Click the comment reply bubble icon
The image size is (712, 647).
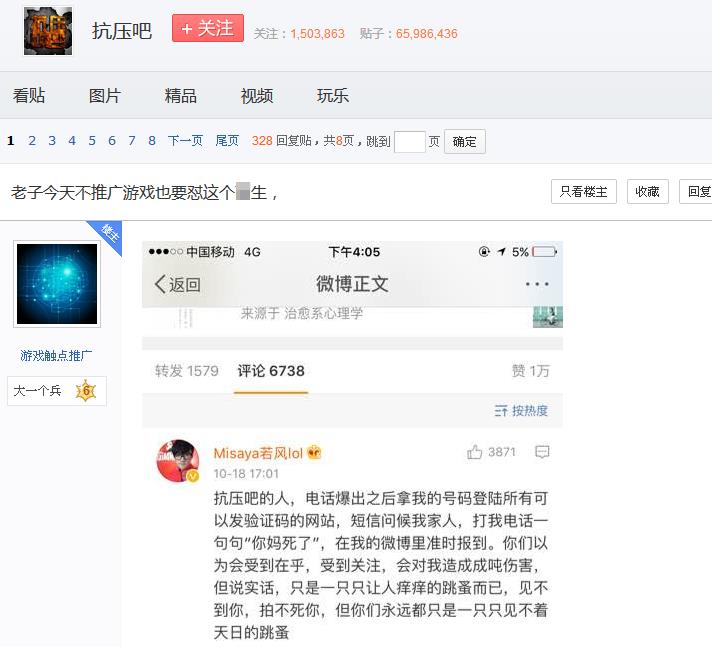point(542,452)
